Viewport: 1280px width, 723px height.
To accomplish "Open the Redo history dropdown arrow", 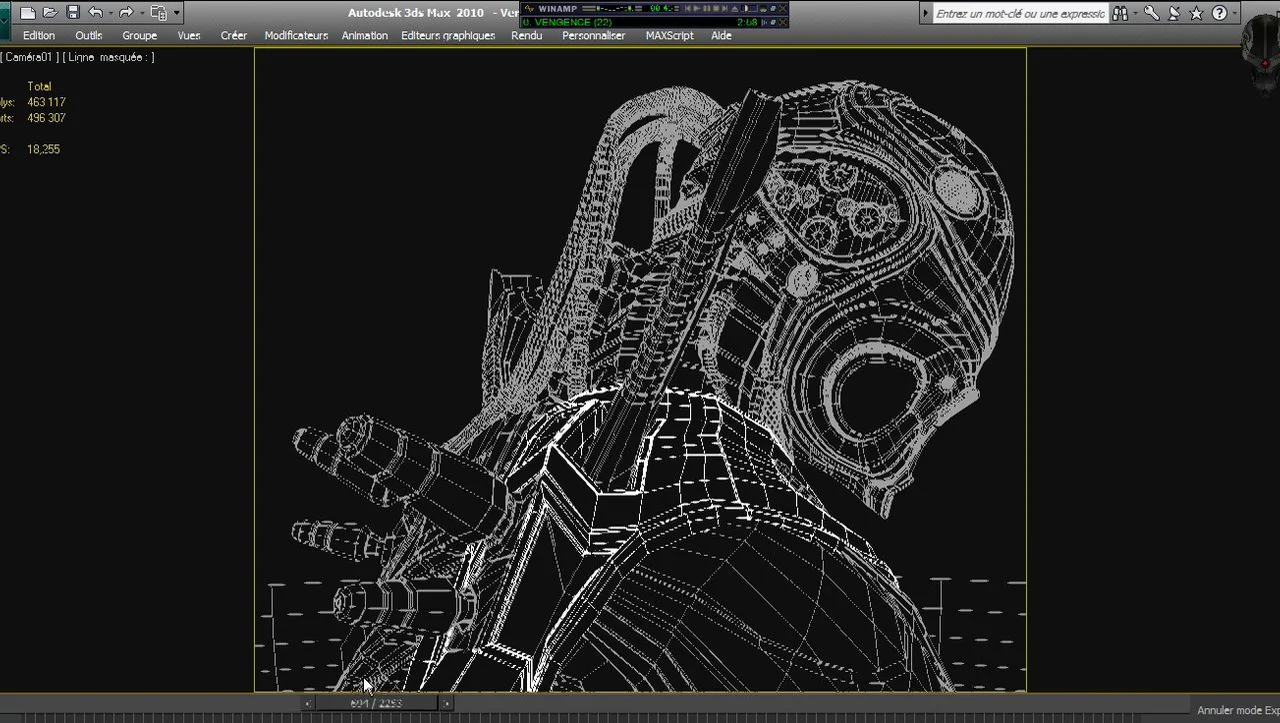I will (x=142, y=13).
